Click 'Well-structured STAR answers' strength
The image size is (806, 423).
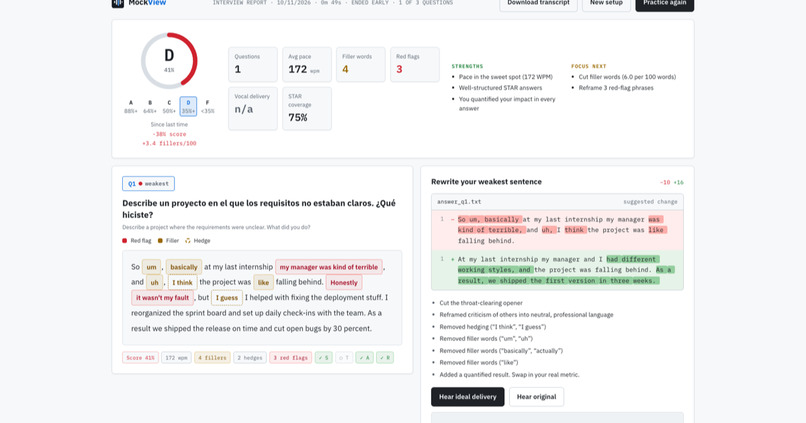[x=500, y=88]
